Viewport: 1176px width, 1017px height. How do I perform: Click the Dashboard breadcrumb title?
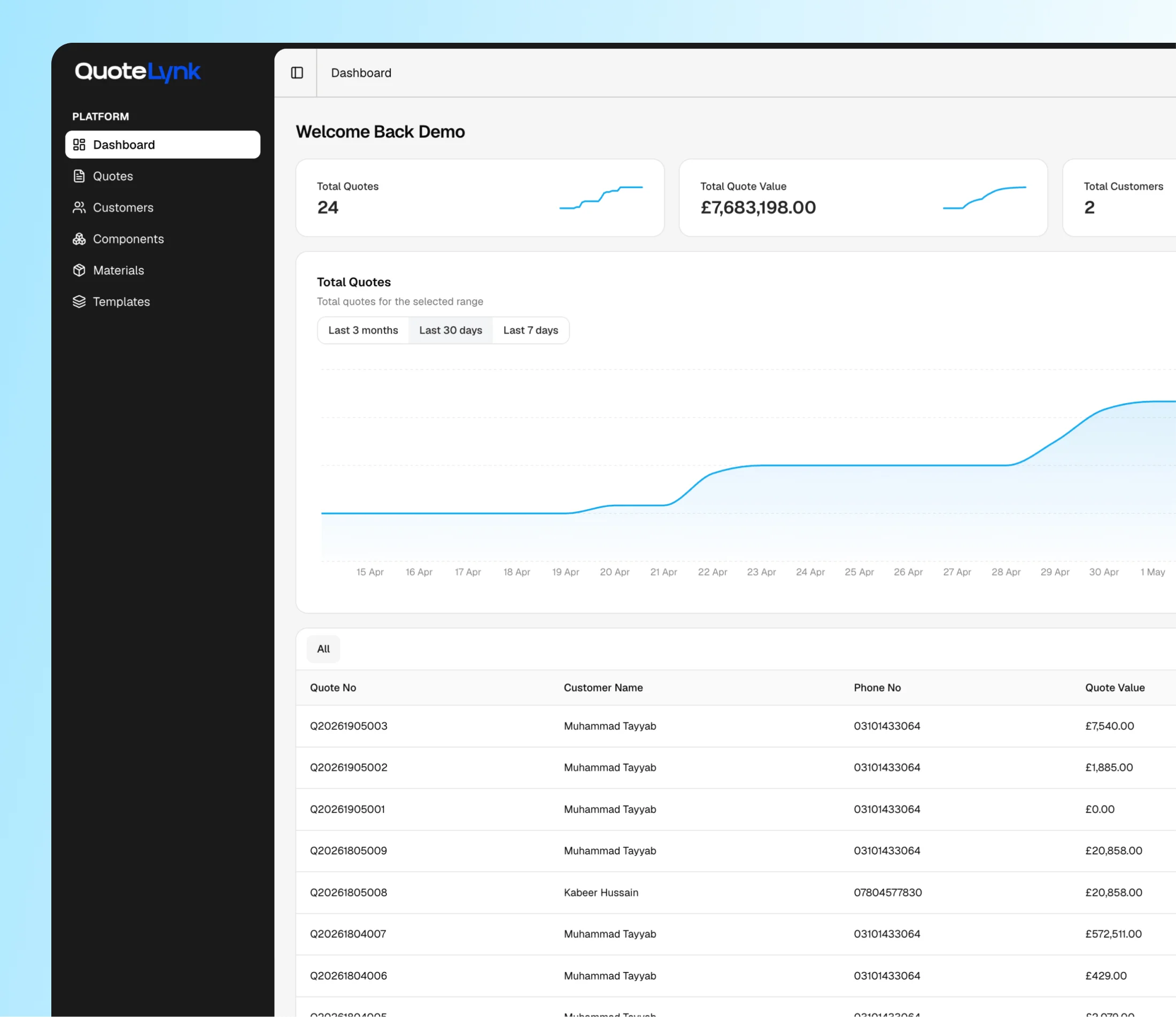tap(361, 73)
